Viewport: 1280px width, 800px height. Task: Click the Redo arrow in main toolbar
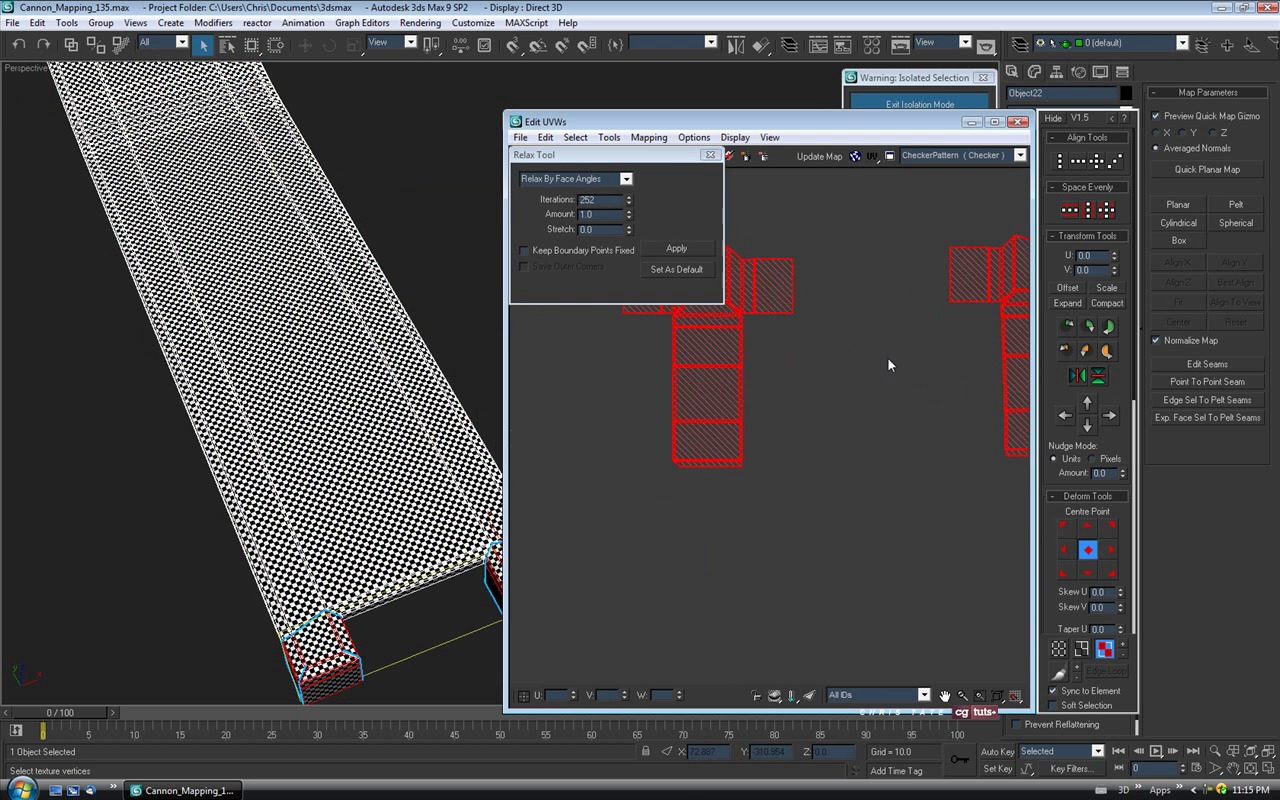coord(43,44)
